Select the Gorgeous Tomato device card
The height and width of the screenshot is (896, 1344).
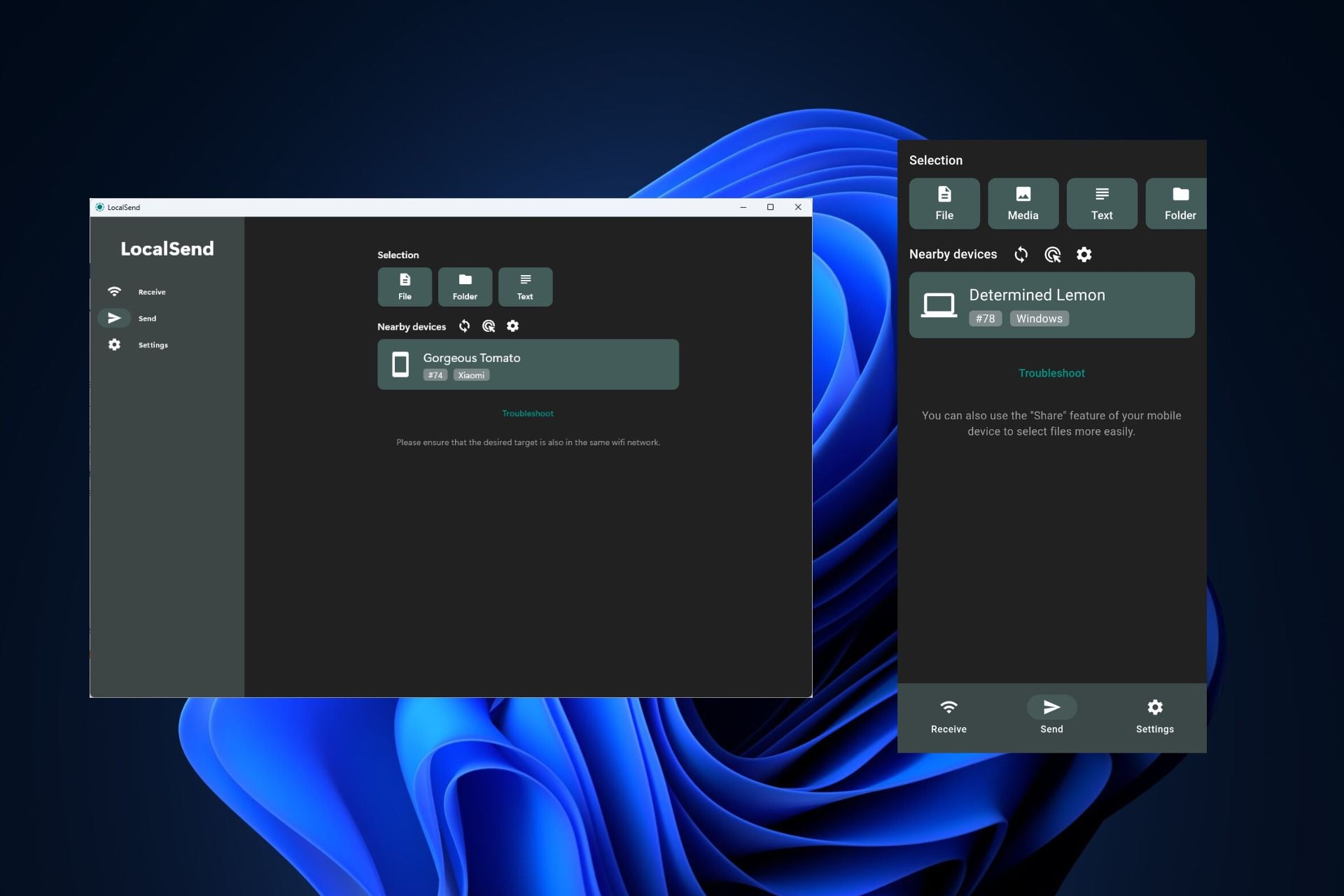(x=528, y=364)
